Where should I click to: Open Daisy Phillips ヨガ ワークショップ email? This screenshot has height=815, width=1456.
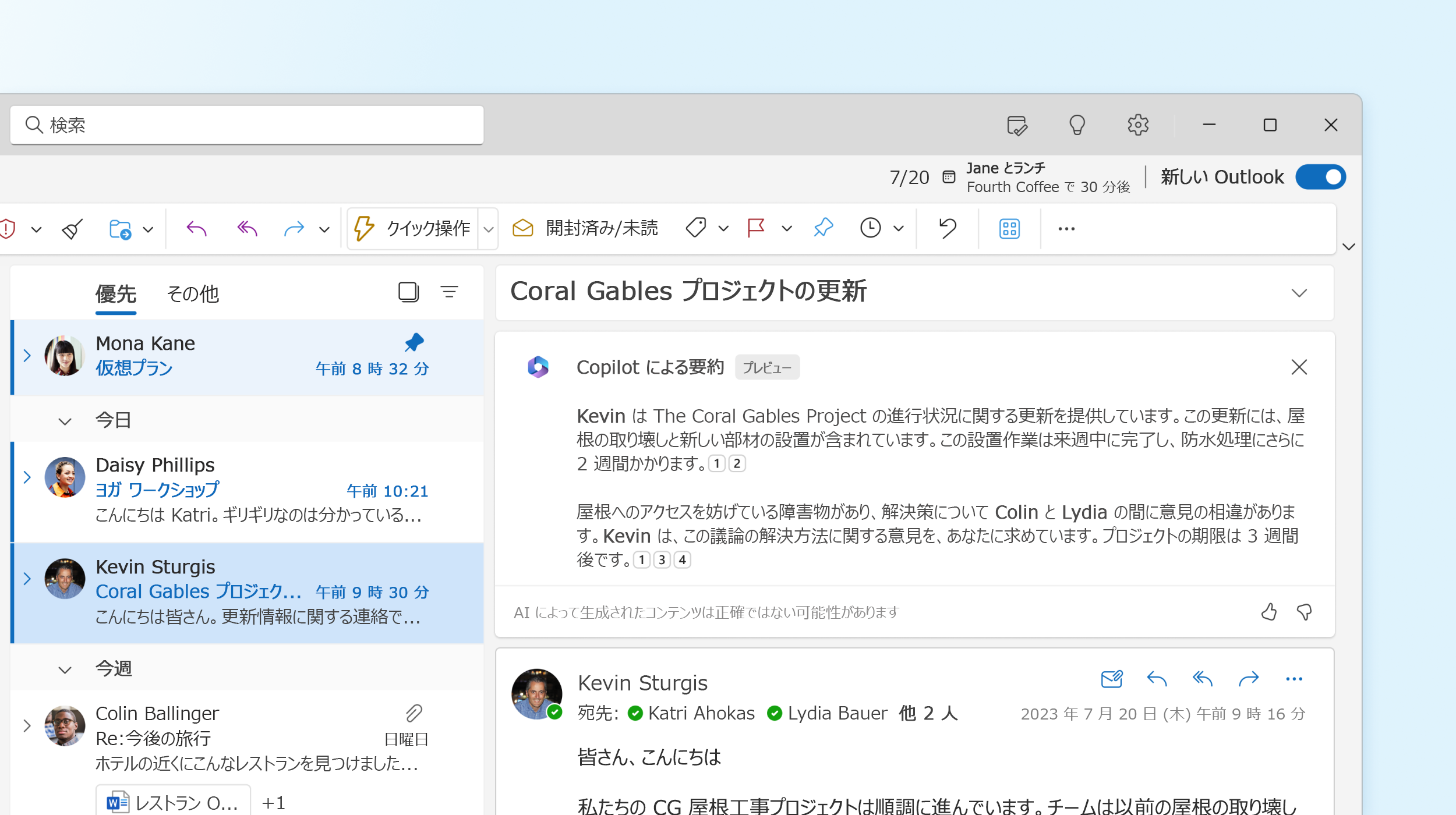coord(247,491)
